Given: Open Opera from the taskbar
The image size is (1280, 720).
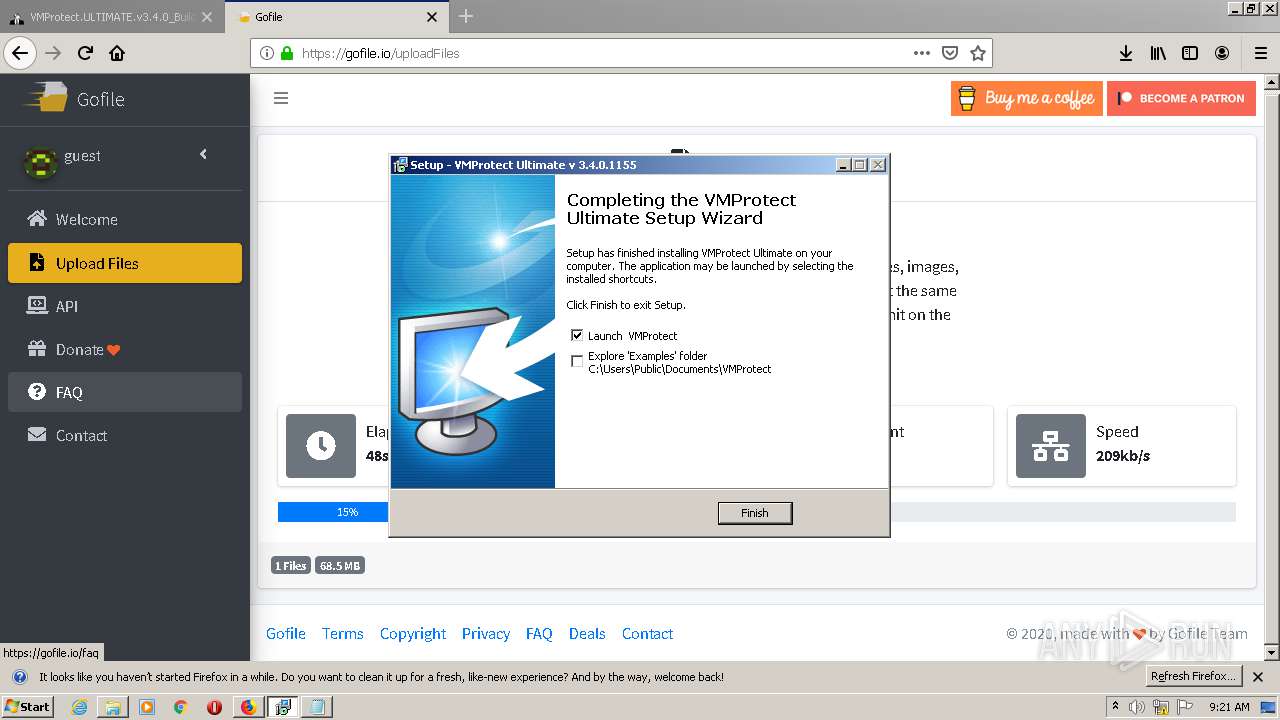Looking at the screenshot, I should (214, 706).
